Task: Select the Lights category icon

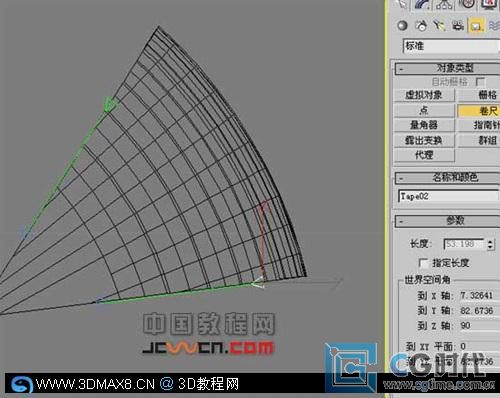Action: tap(440, 26)
